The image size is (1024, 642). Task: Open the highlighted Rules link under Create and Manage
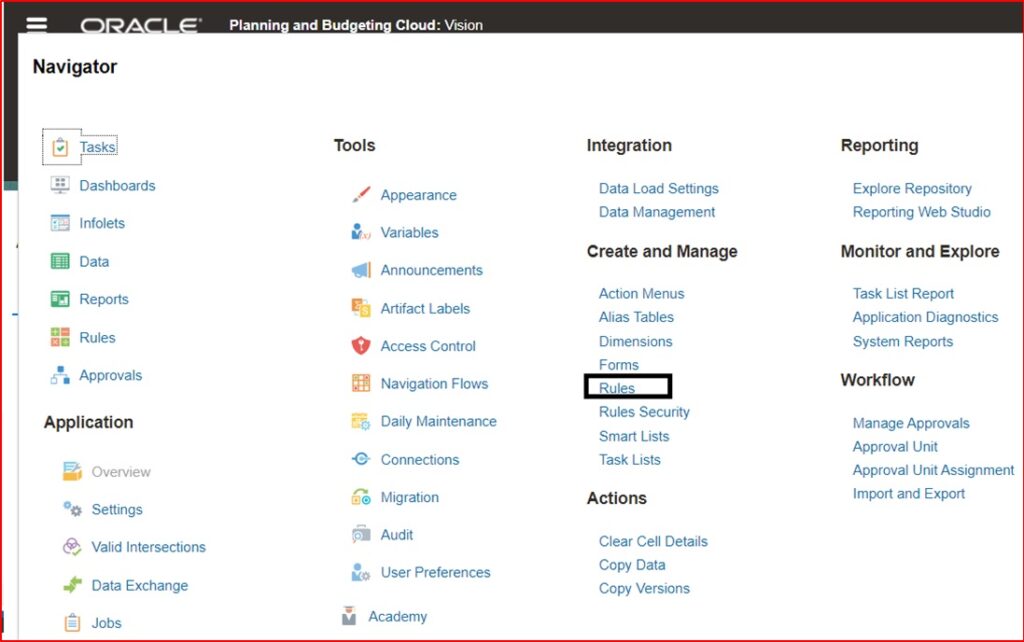tap(616, 388)
